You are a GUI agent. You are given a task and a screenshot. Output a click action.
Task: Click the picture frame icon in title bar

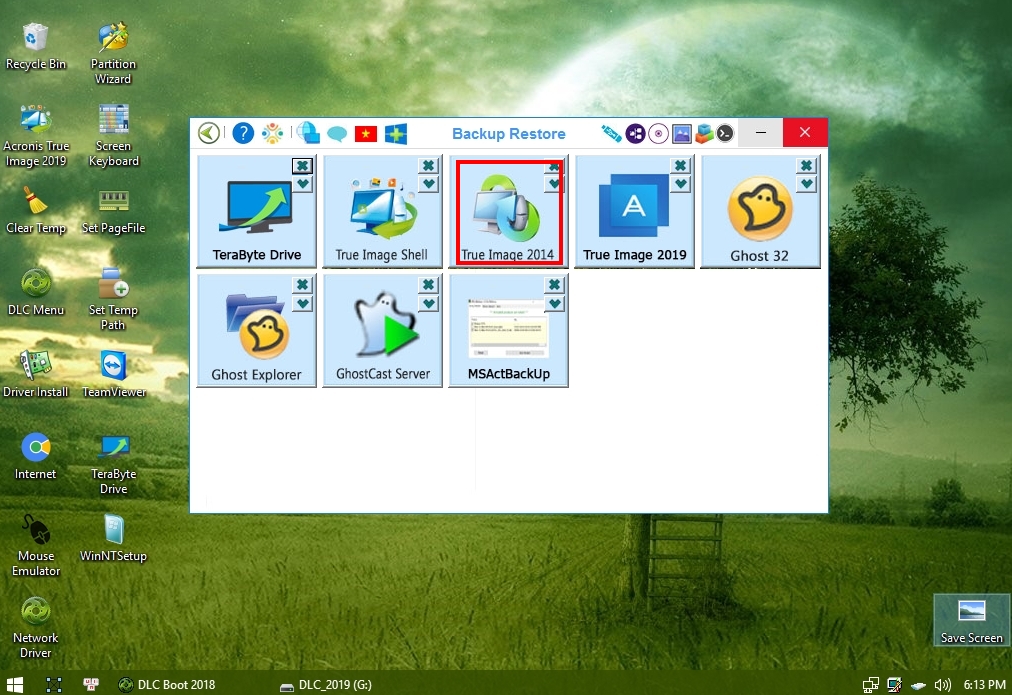coord(682,134)
